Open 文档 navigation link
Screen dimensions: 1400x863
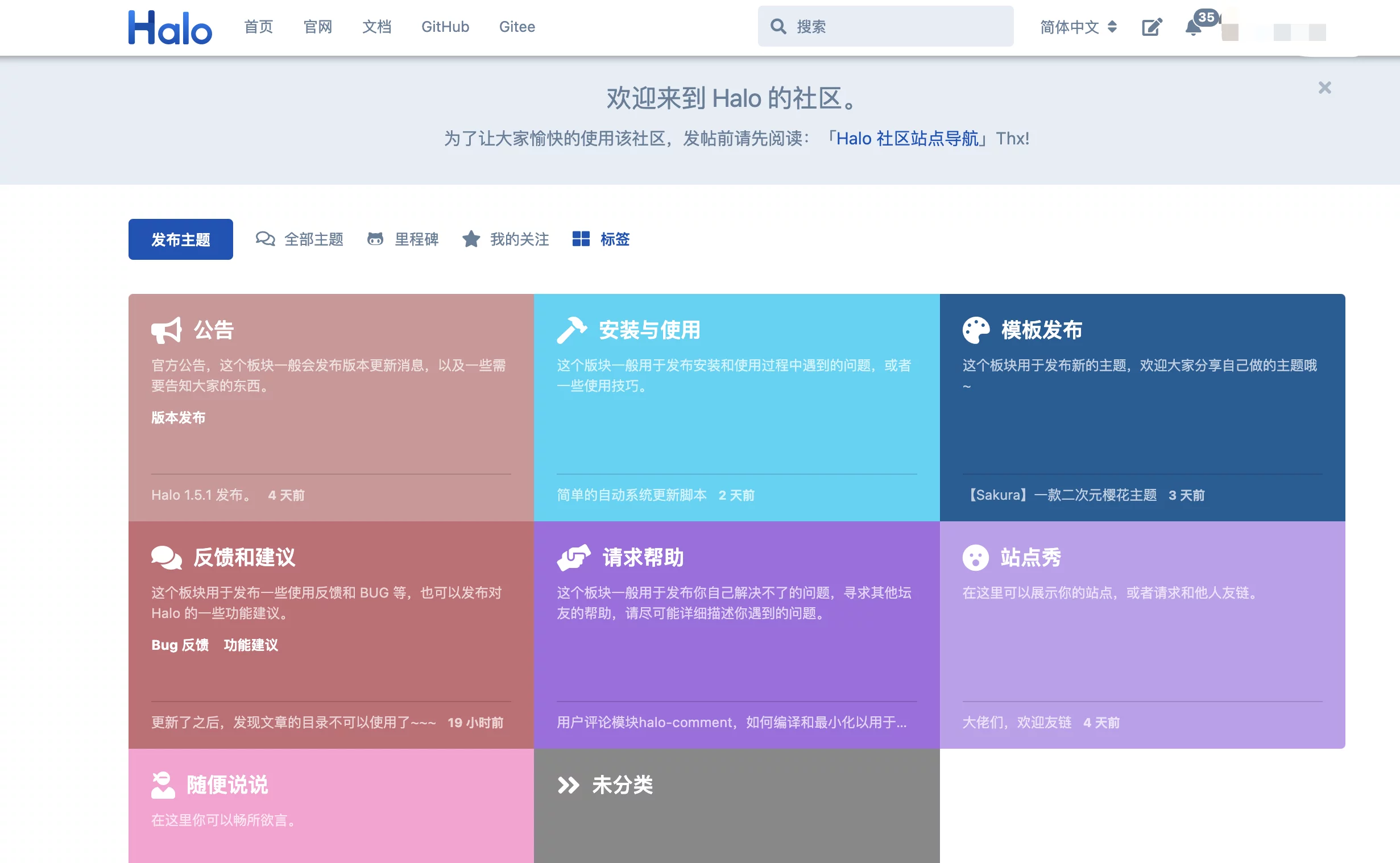coord(376,27)
